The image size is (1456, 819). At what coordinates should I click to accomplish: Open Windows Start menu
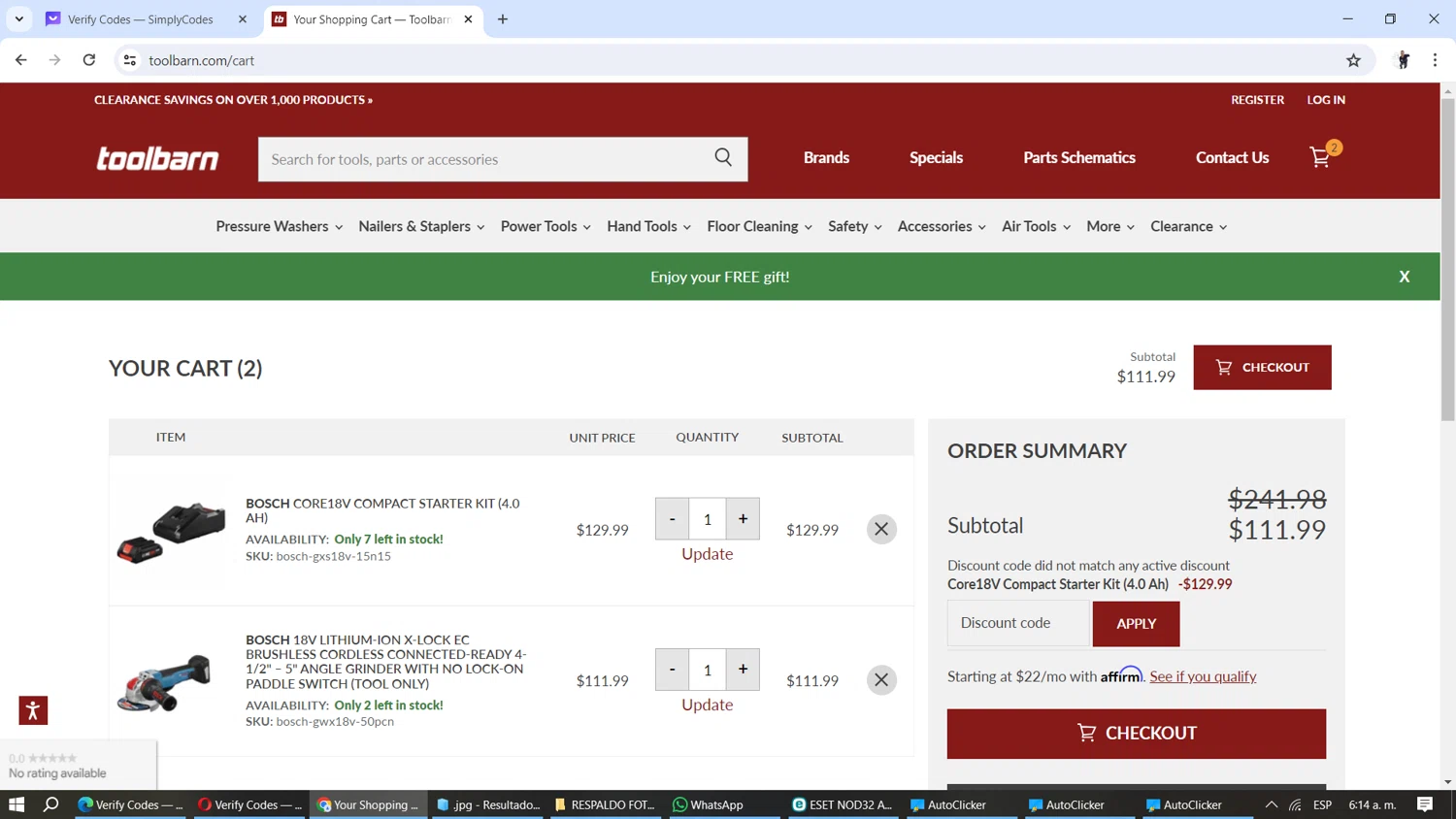pos(17,804)
